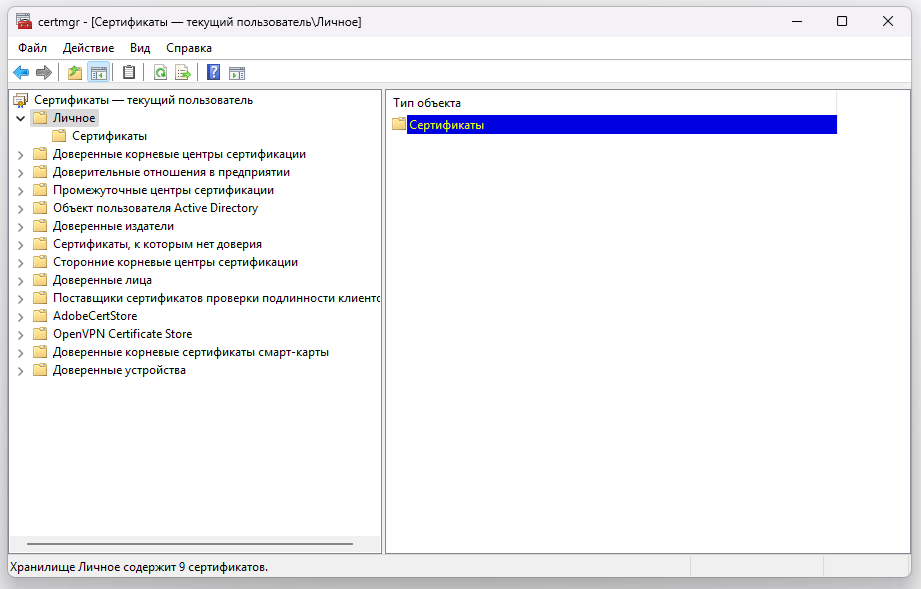Select Сертификаты subfolder under Личное
Image resolution: width=921 pixels, height=589 pixels.
pyautogui.click(x=109, y=136)
